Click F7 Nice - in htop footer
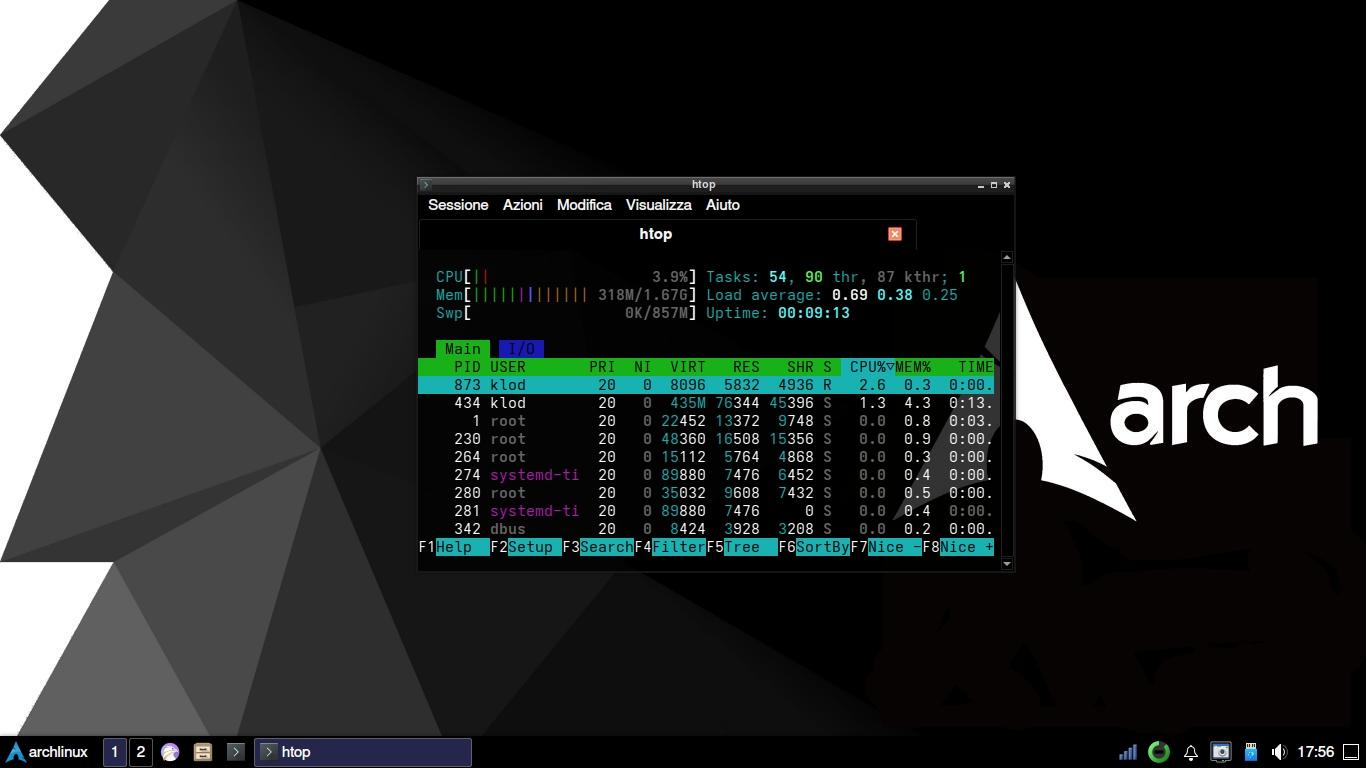The width and height of the screenshot is (1366, 768). (886, 547)
